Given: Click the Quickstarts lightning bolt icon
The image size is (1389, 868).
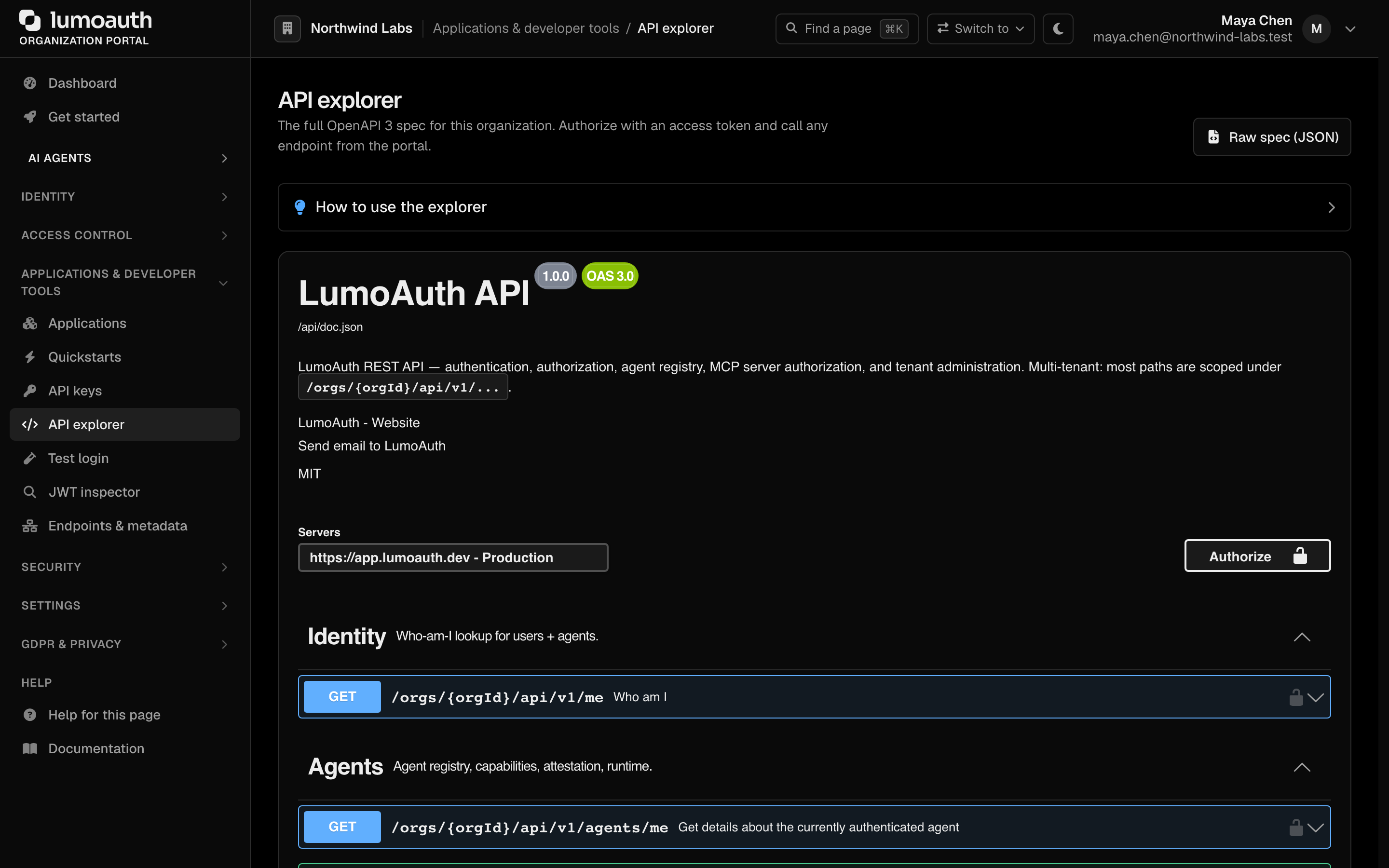Looking at the screenshot, I should pos(30,357).
